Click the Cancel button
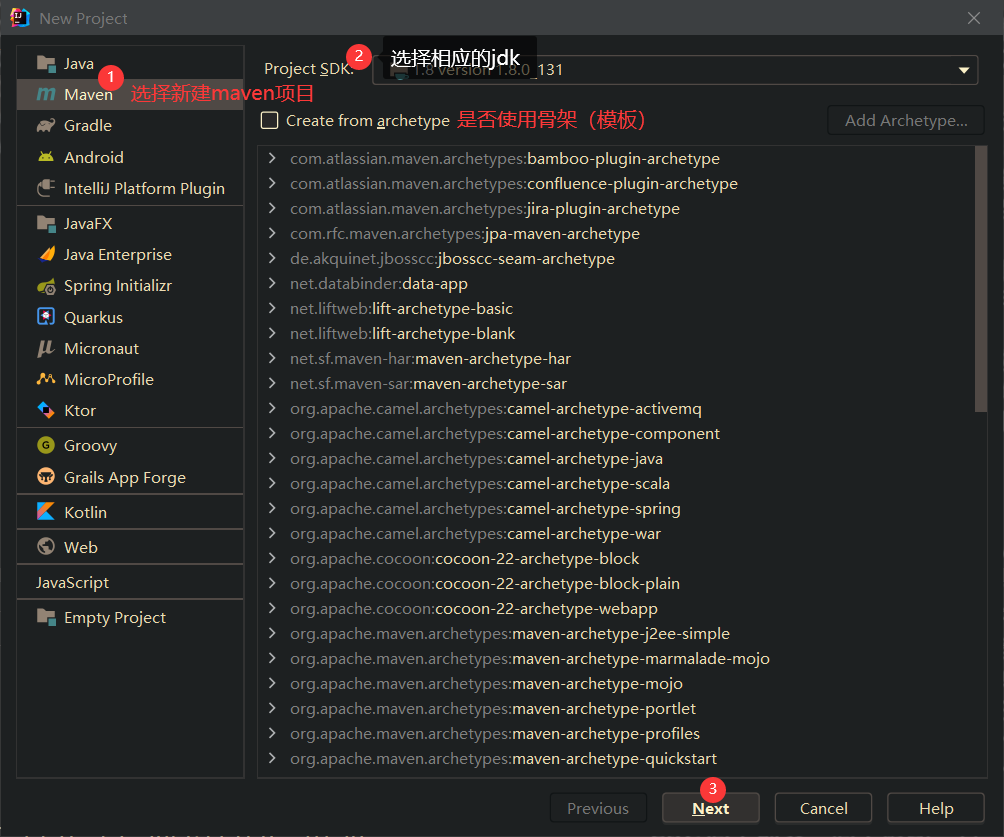The image size is (1004, 837). tap(823, 808)
